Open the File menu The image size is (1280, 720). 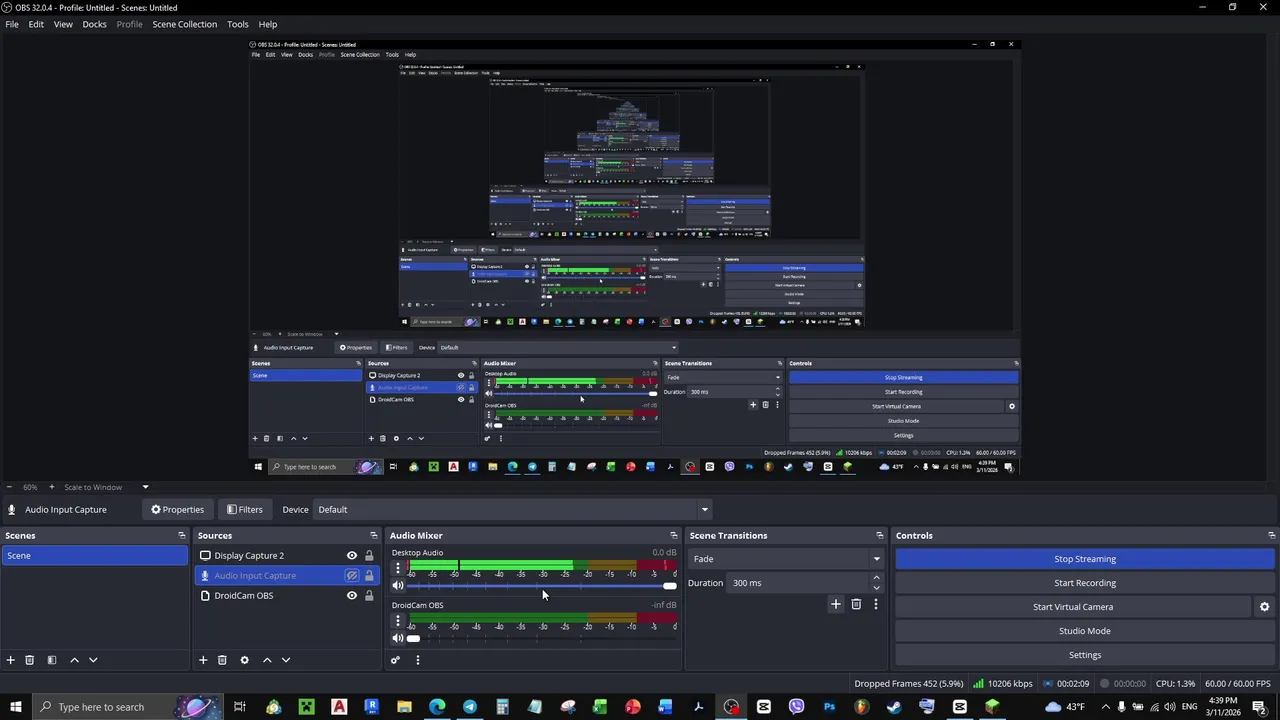pyautogui.click(x=12, y=24)
